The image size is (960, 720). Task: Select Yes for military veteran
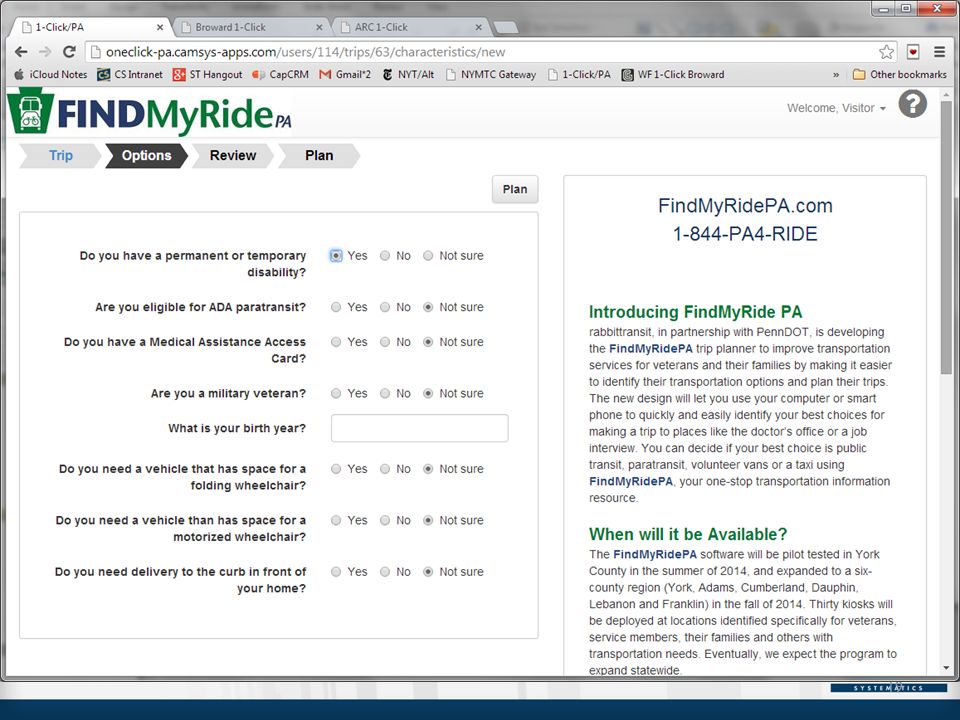(x=336, y=394)
